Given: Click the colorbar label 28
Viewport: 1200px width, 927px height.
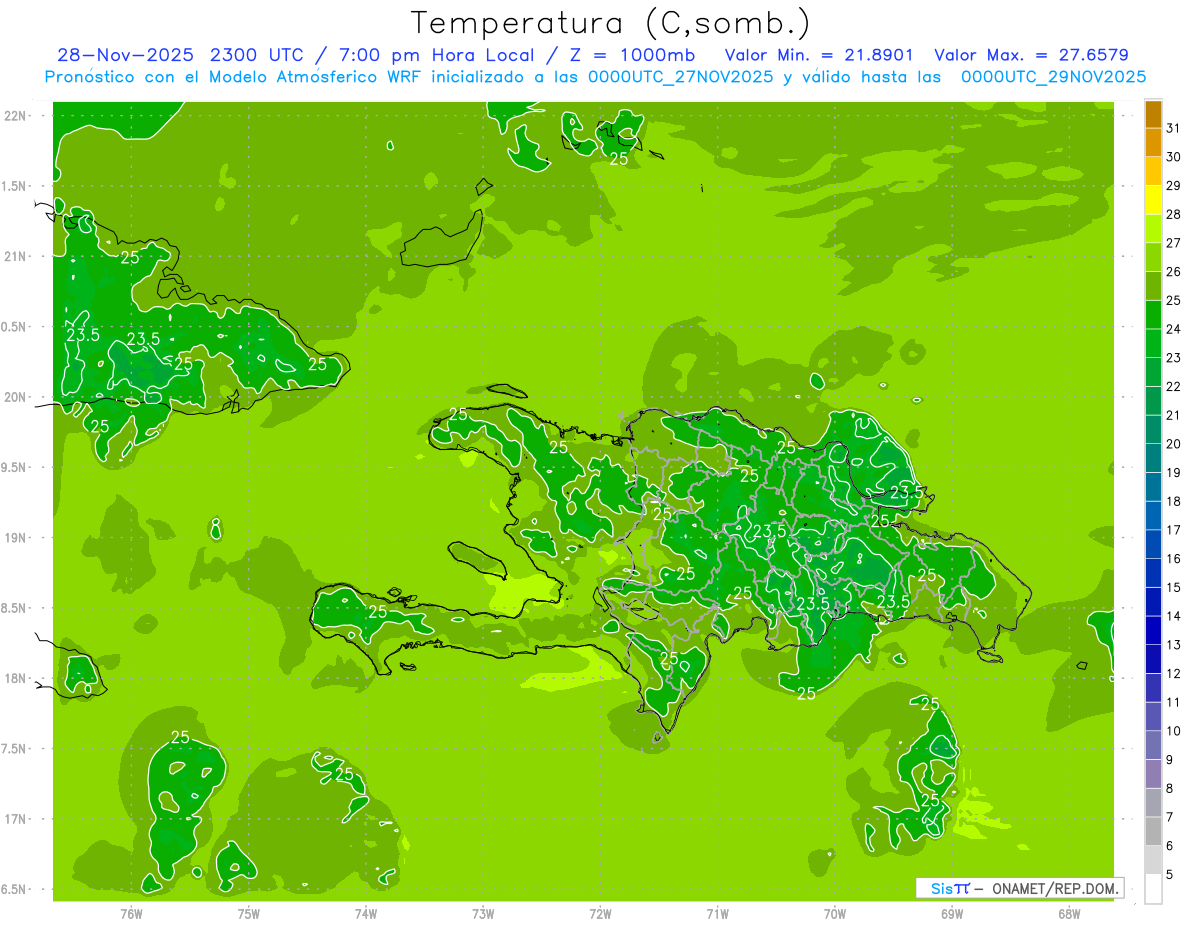Looking at the screenshot, I should click(x=1173, y=214).
